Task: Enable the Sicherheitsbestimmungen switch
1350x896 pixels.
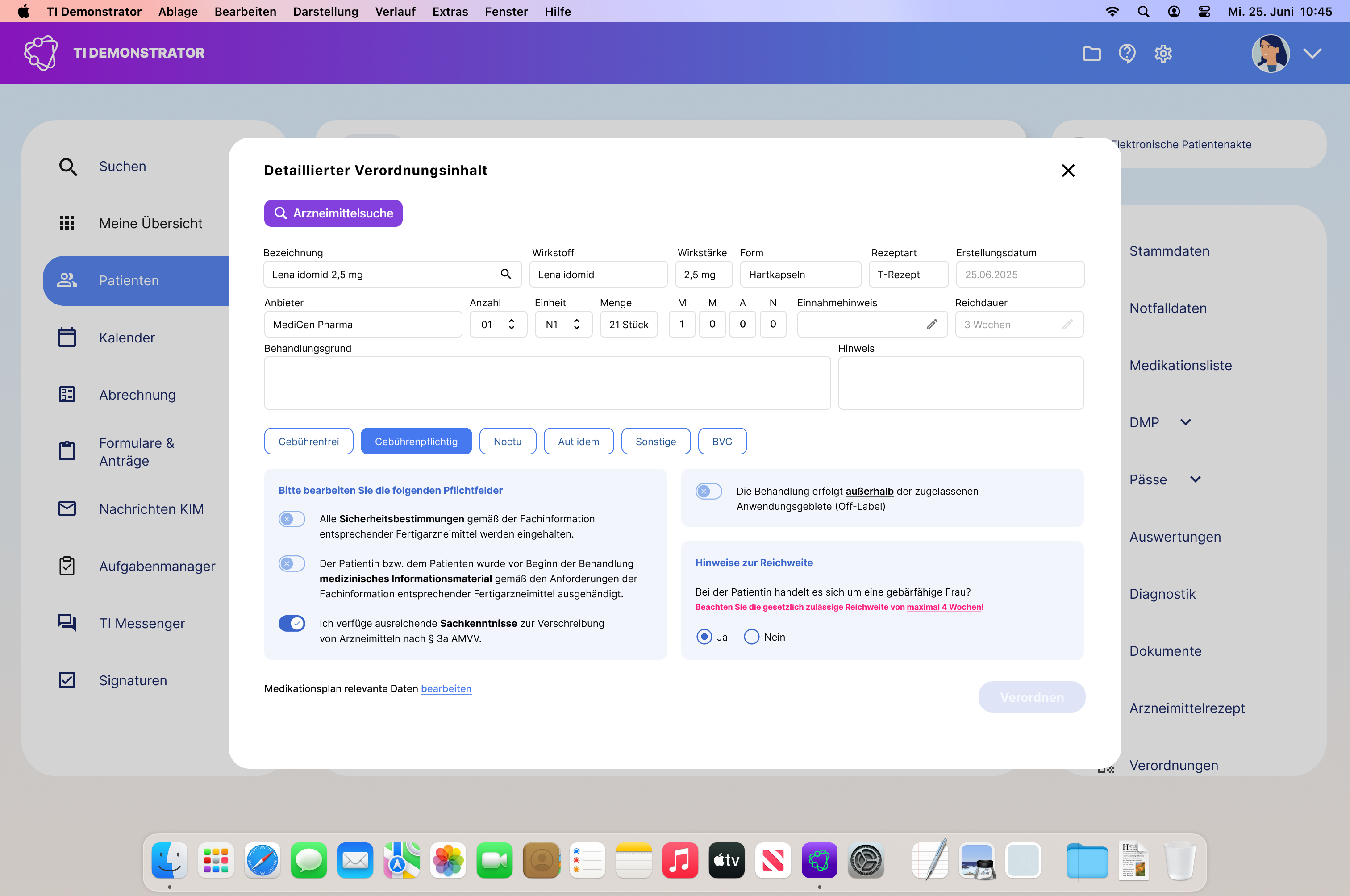Action: tap(292, 519)
